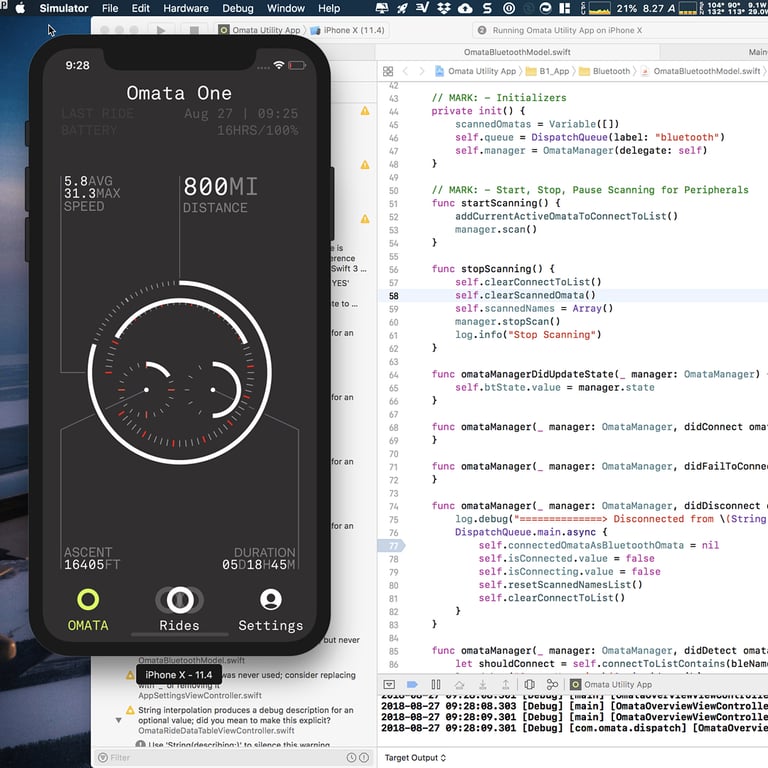Image resolution: width=768 pixels, height=768 pixels.
Task: Click Omata Utility App process in debug bar
Action: tap(611, 684)
